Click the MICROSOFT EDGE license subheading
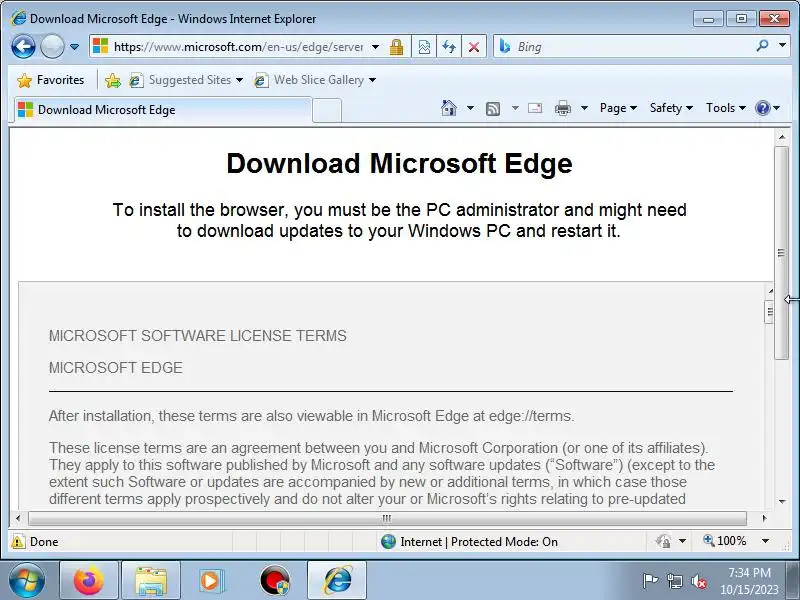 point(116,368)
